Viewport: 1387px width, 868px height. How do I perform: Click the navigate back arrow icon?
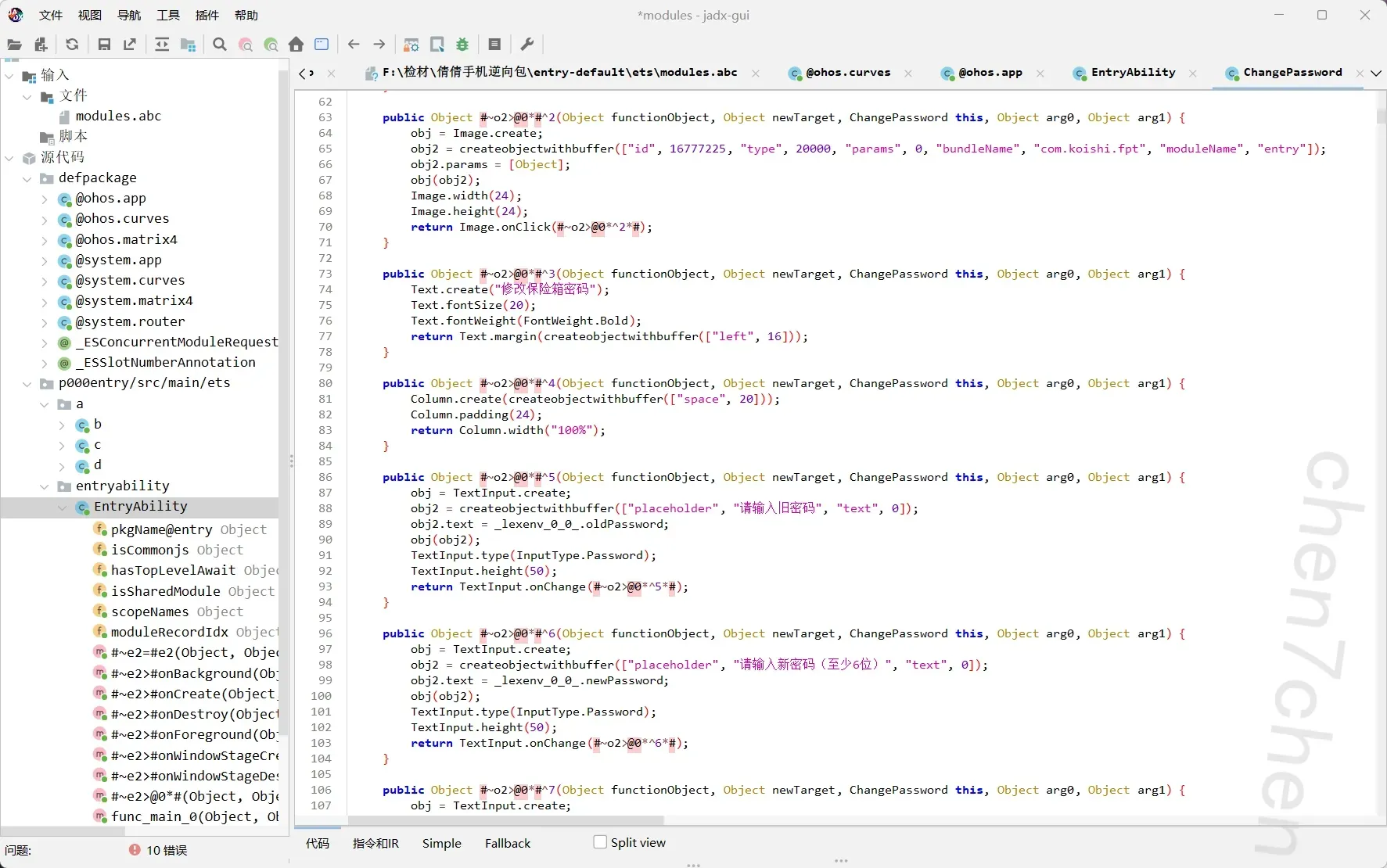[354, 45]
